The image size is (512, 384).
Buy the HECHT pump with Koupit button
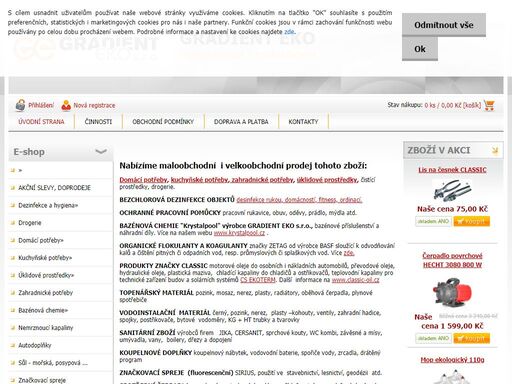pos(471,338)
